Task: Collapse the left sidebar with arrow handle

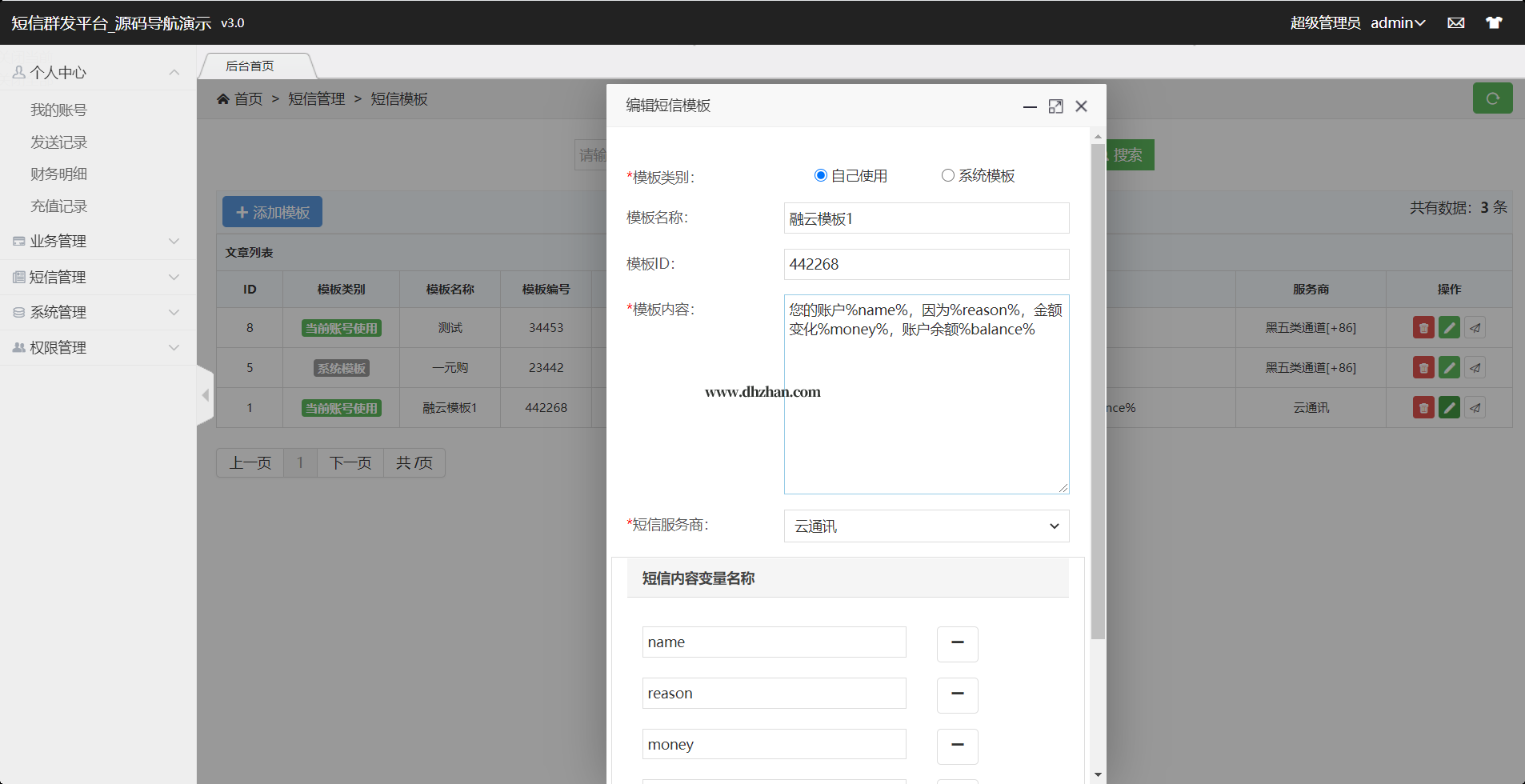Action: coord(206,395)
